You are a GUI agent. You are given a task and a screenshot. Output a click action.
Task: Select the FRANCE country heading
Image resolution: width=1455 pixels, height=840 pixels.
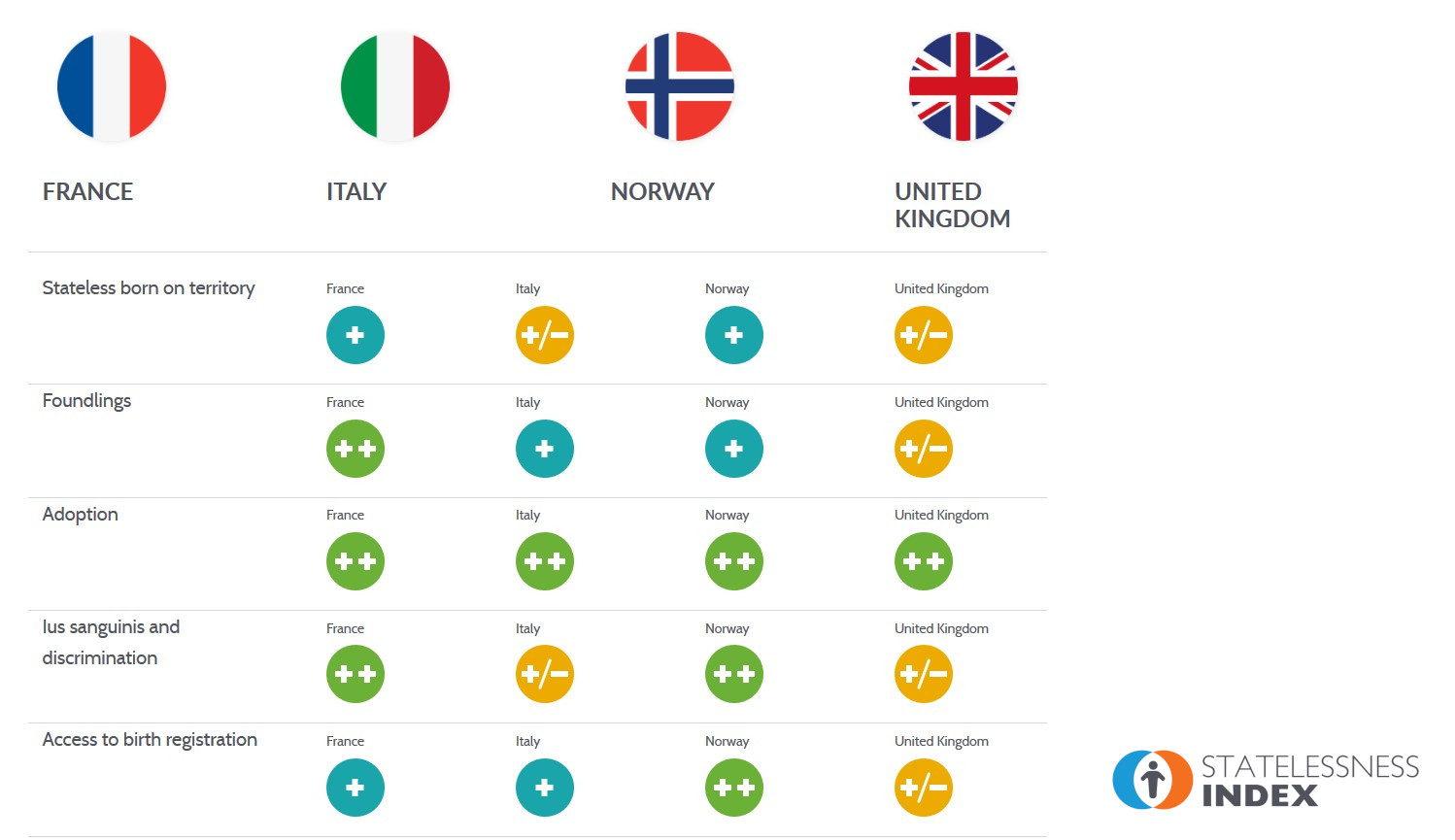[x=88, y=192]
